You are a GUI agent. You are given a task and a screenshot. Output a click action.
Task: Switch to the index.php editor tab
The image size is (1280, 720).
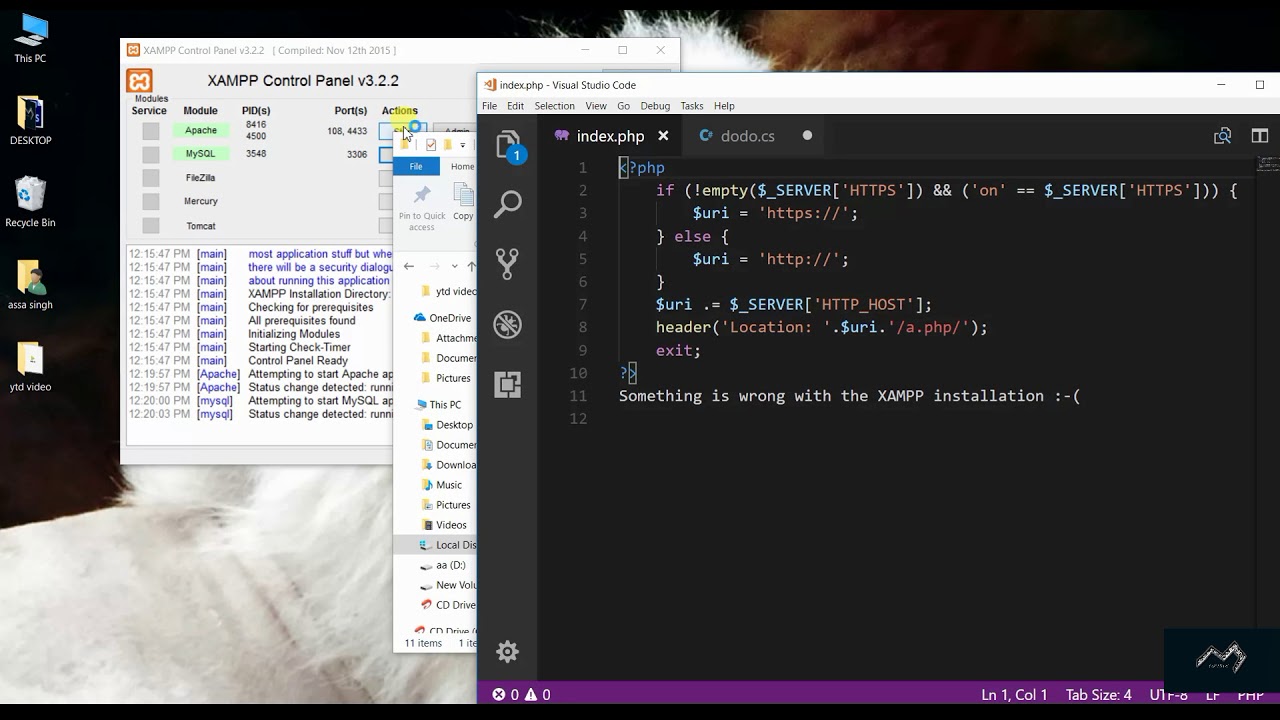point(610,136)
